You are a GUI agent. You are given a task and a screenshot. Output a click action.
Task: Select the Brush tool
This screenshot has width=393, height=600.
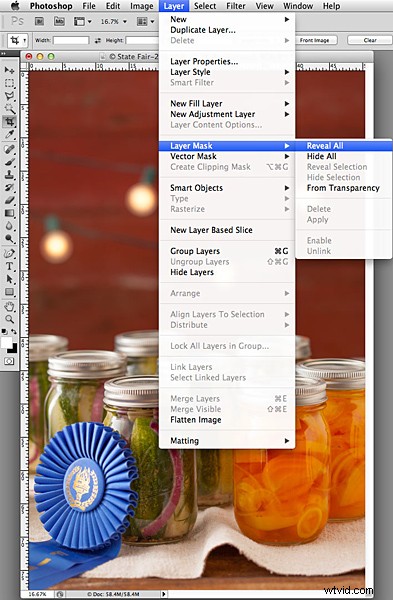click(x=9, y=162)
